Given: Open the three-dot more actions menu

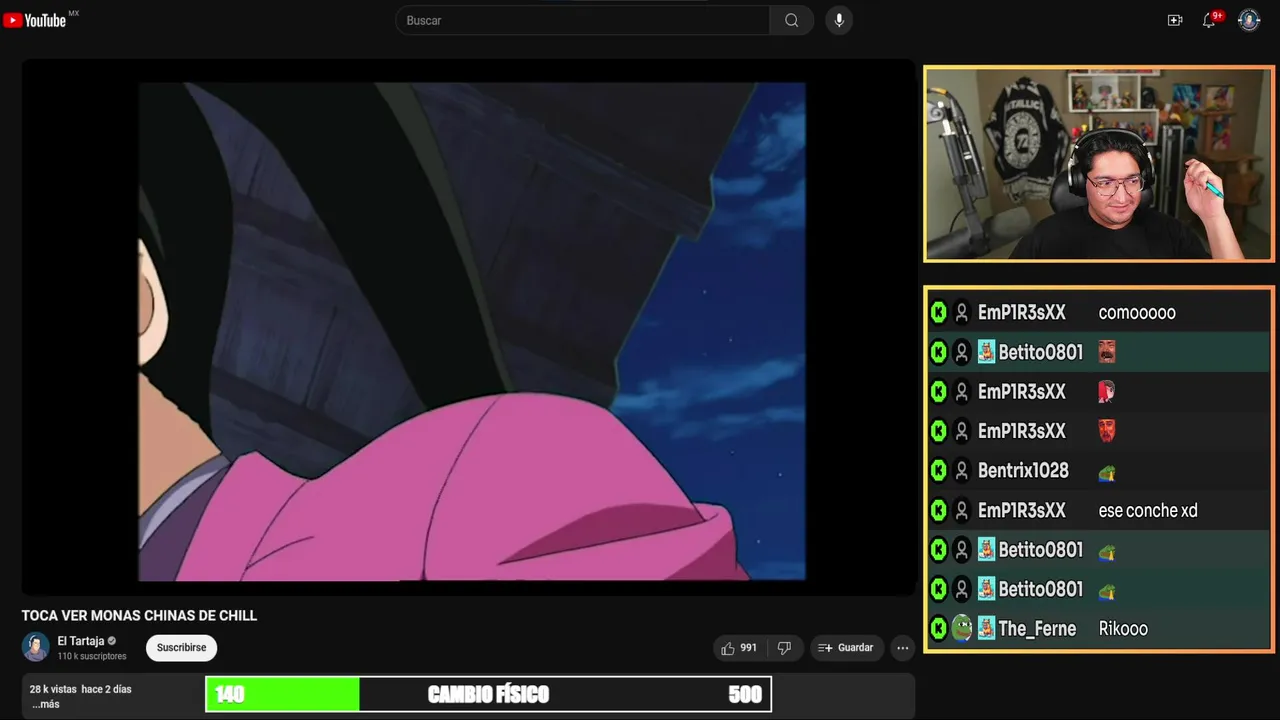Looking at the screenshot, I should [x=903, y=648].
